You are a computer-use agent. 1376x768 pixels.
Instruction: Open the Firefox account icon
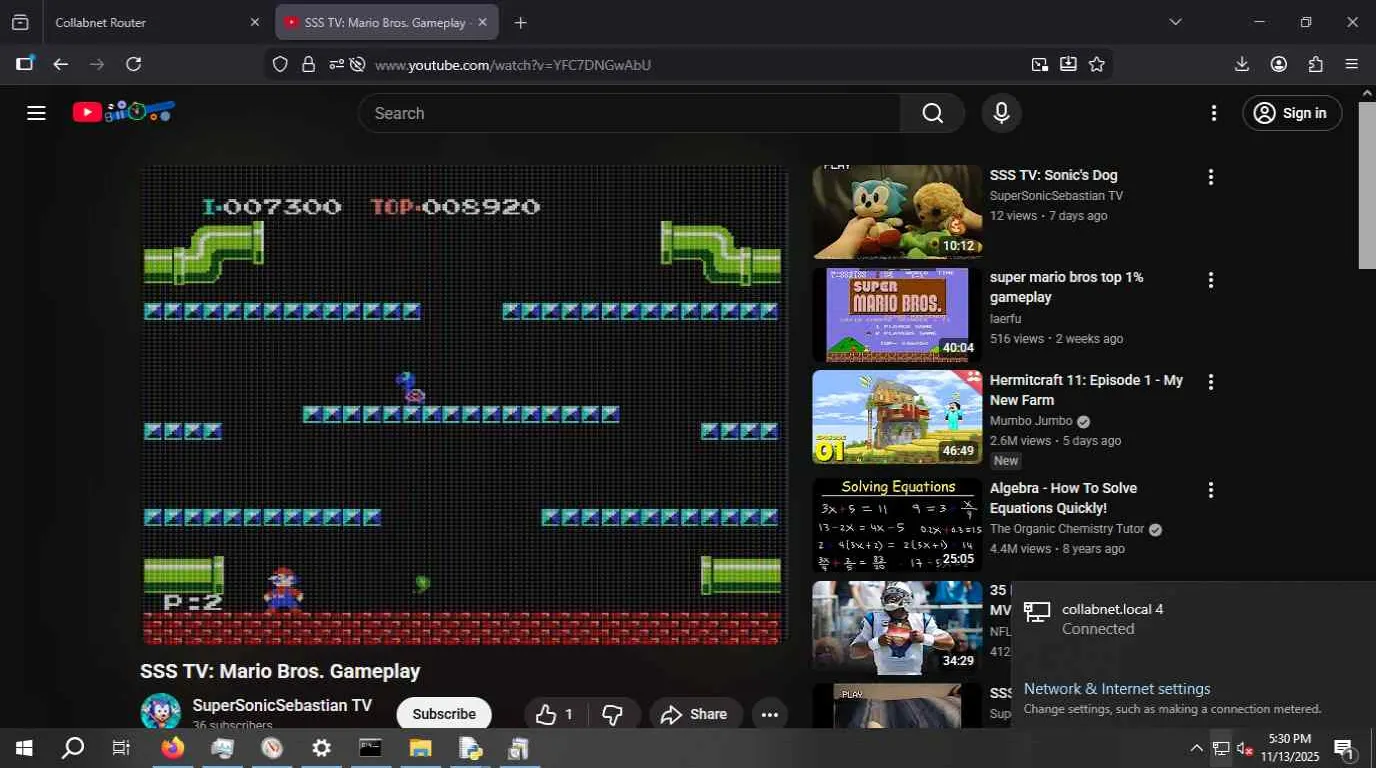tap(1279, 64)
